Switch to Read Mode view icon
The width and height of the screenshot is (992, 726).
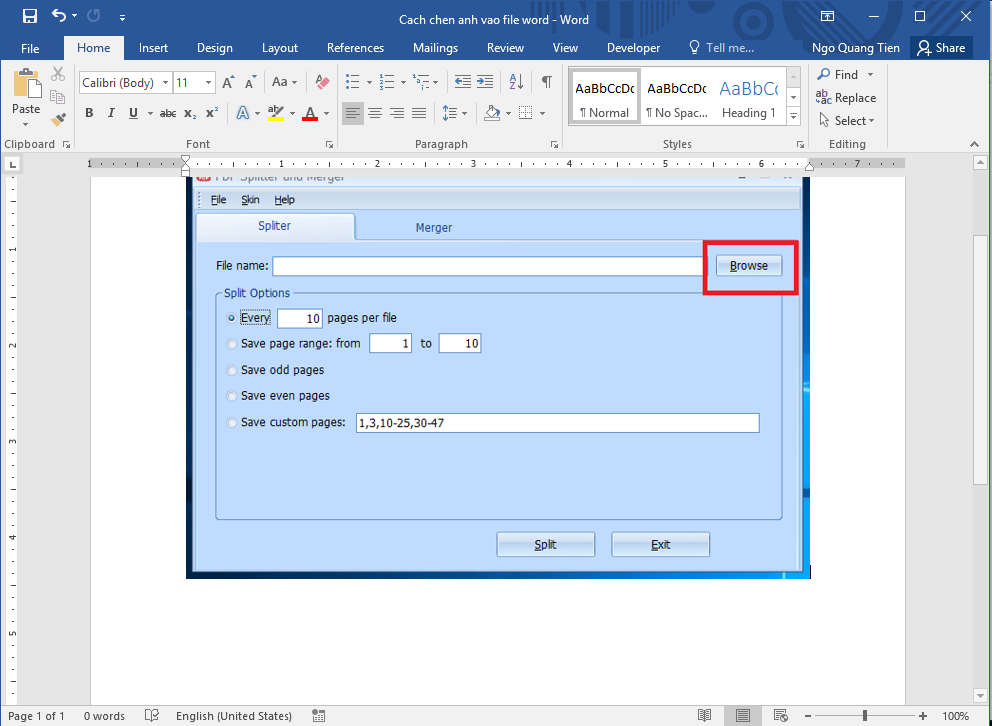point(704,716)
